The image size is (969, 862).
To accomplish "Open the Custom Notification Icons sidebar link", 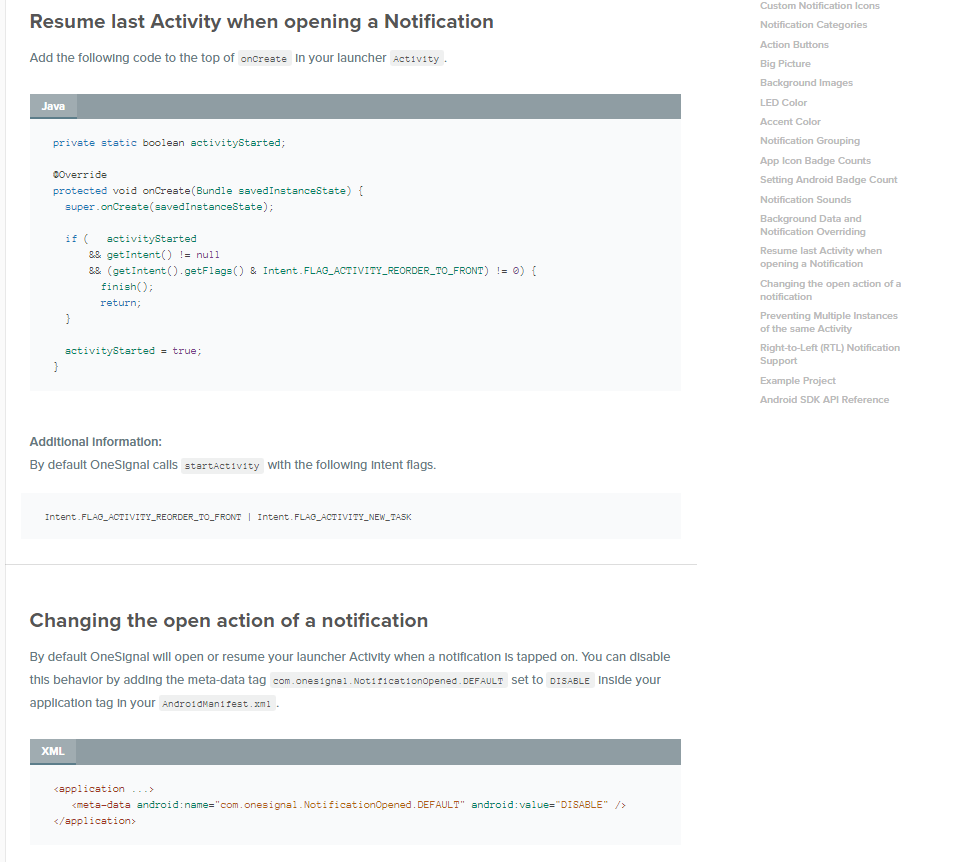I will tap(820, 5).
